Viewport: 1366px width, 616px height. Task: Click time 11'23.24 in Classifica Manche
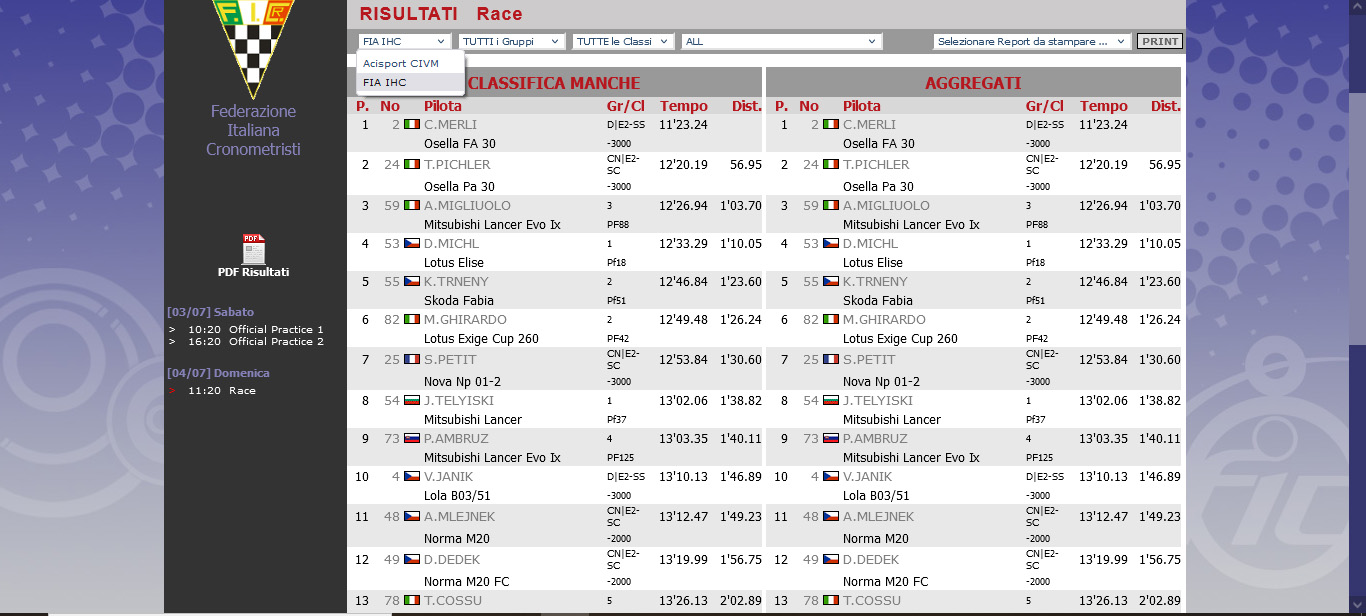684,125
